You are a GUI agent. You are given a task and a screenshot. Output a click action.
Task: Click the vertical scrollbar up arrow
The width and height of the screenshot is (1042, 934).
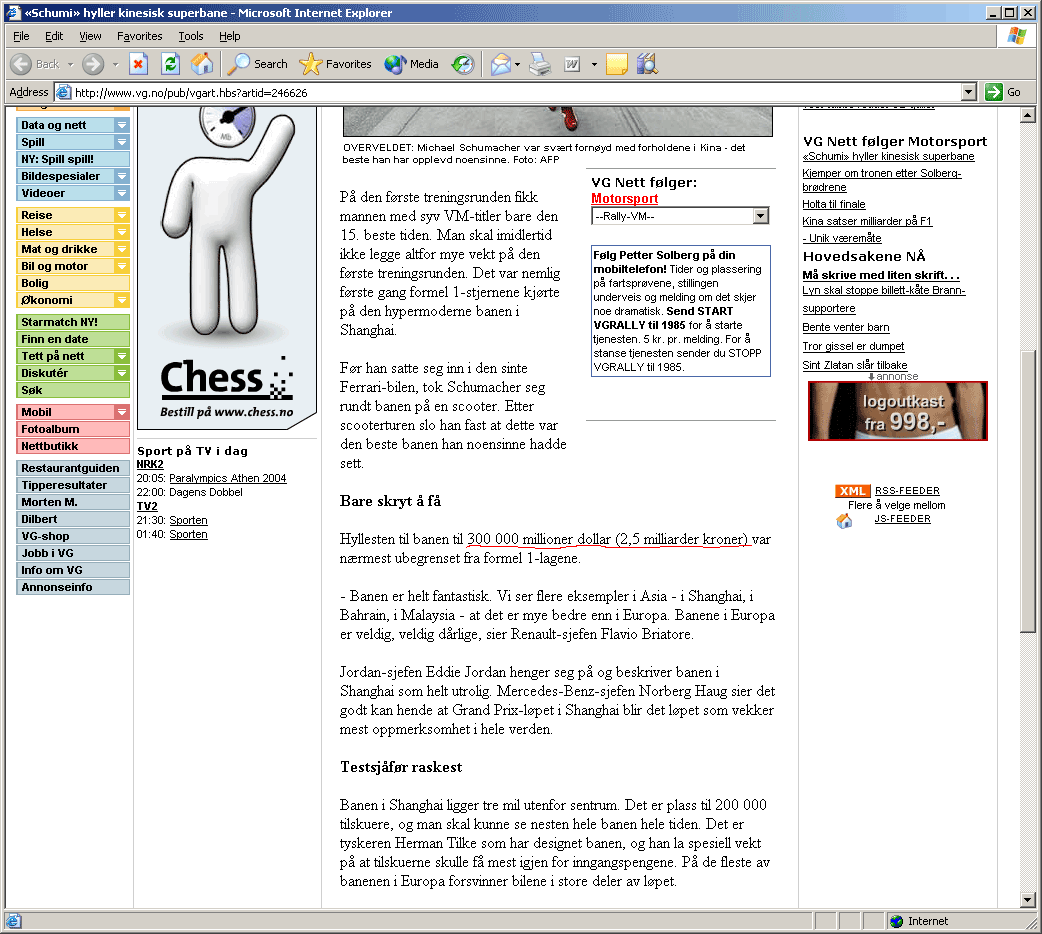tap(1027, 116)
